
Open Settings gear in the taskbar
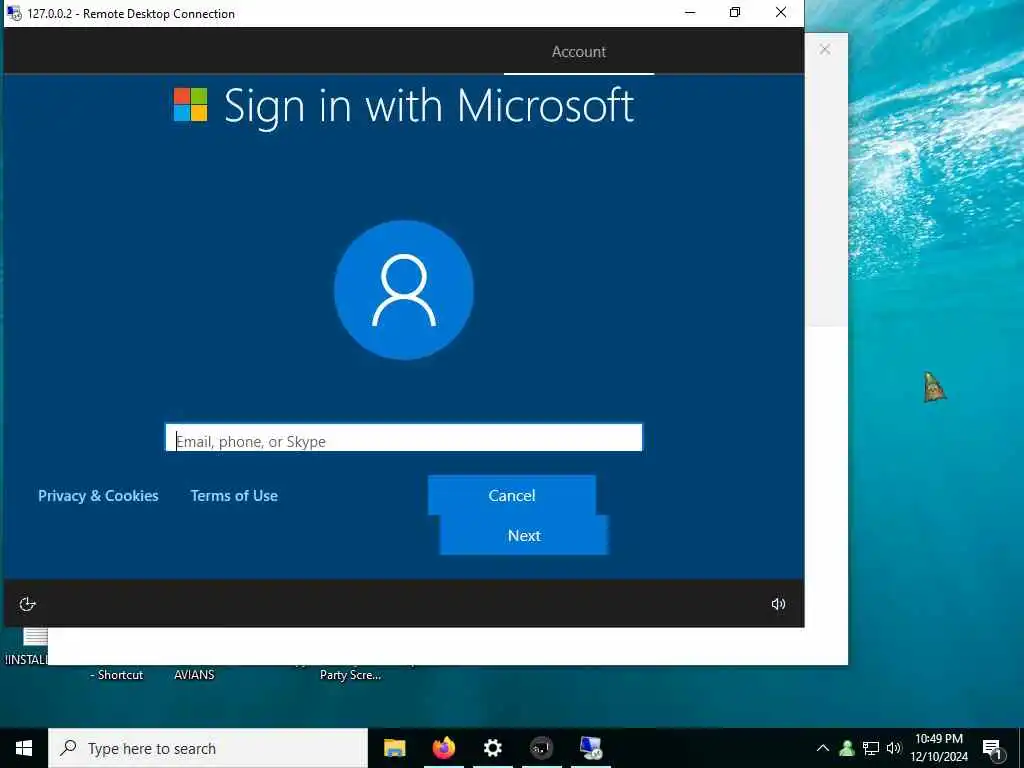pos(492,748)
